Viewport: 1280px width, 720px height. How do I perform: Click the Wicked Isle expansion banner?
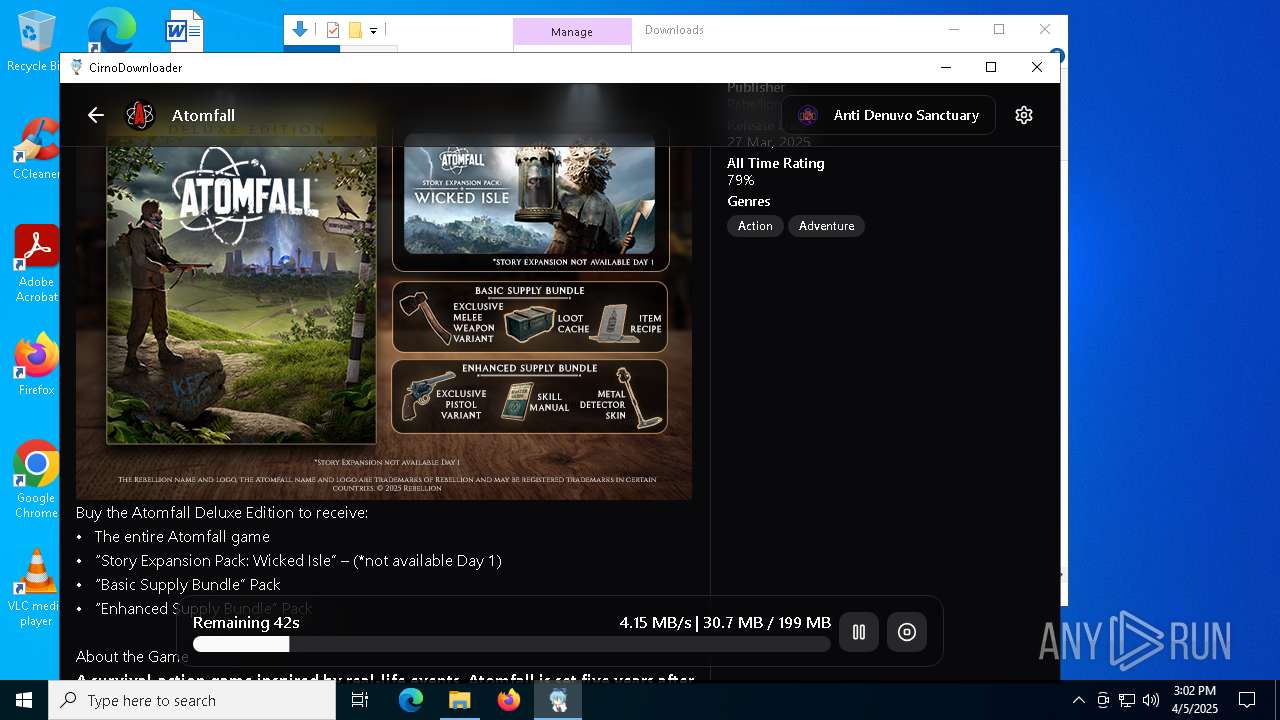[529, 200]
